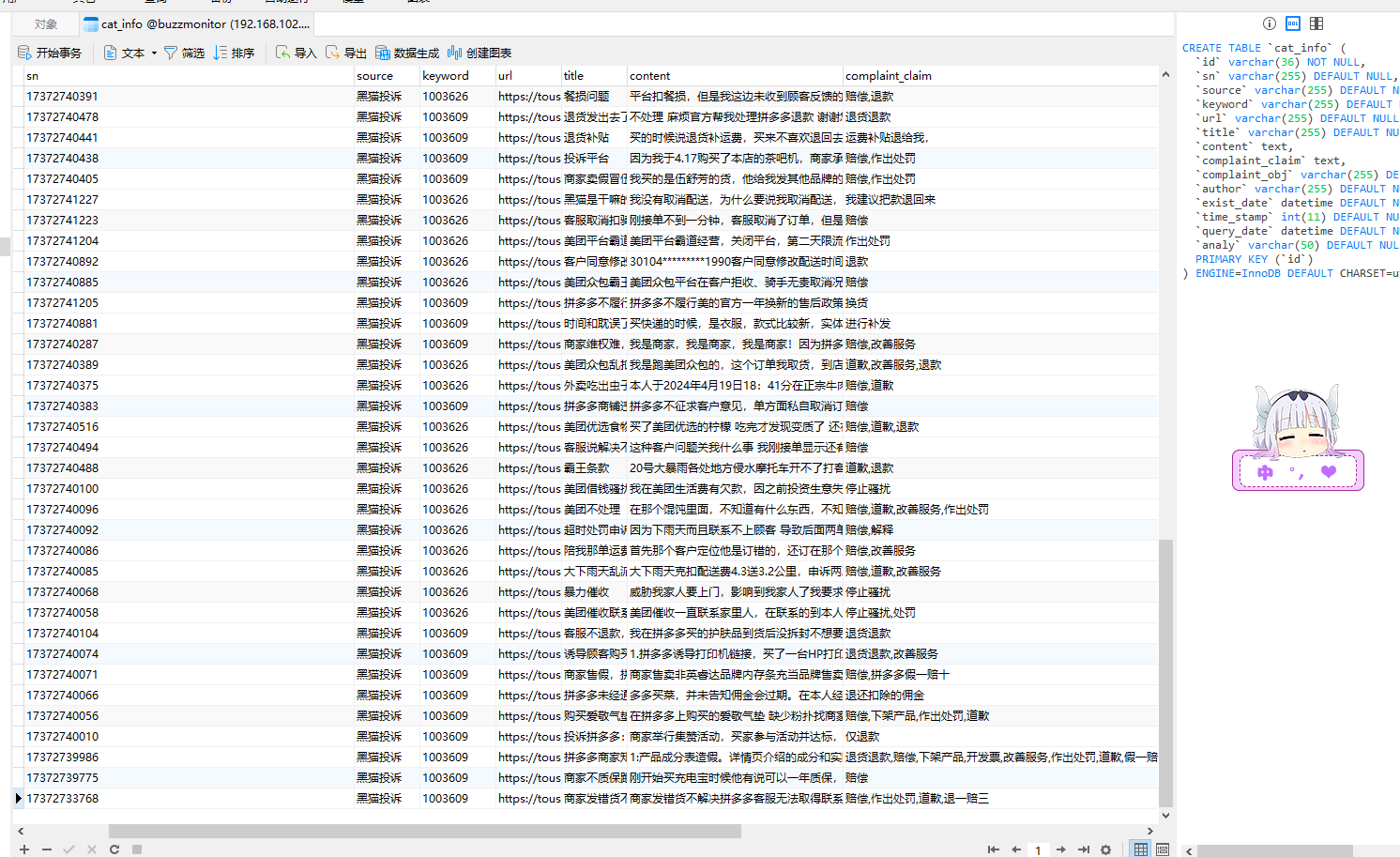The image size is (1400, 857).
Task: Click the page number field showing 1
Action: [1038, 850]
